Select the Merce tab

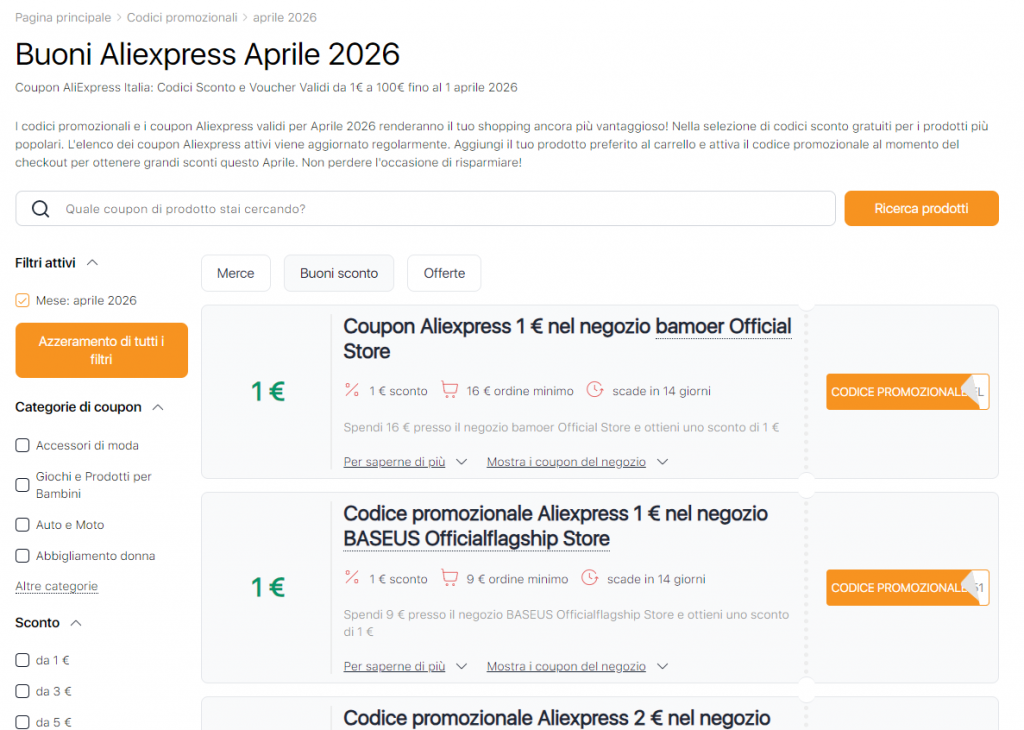[236, 272]
